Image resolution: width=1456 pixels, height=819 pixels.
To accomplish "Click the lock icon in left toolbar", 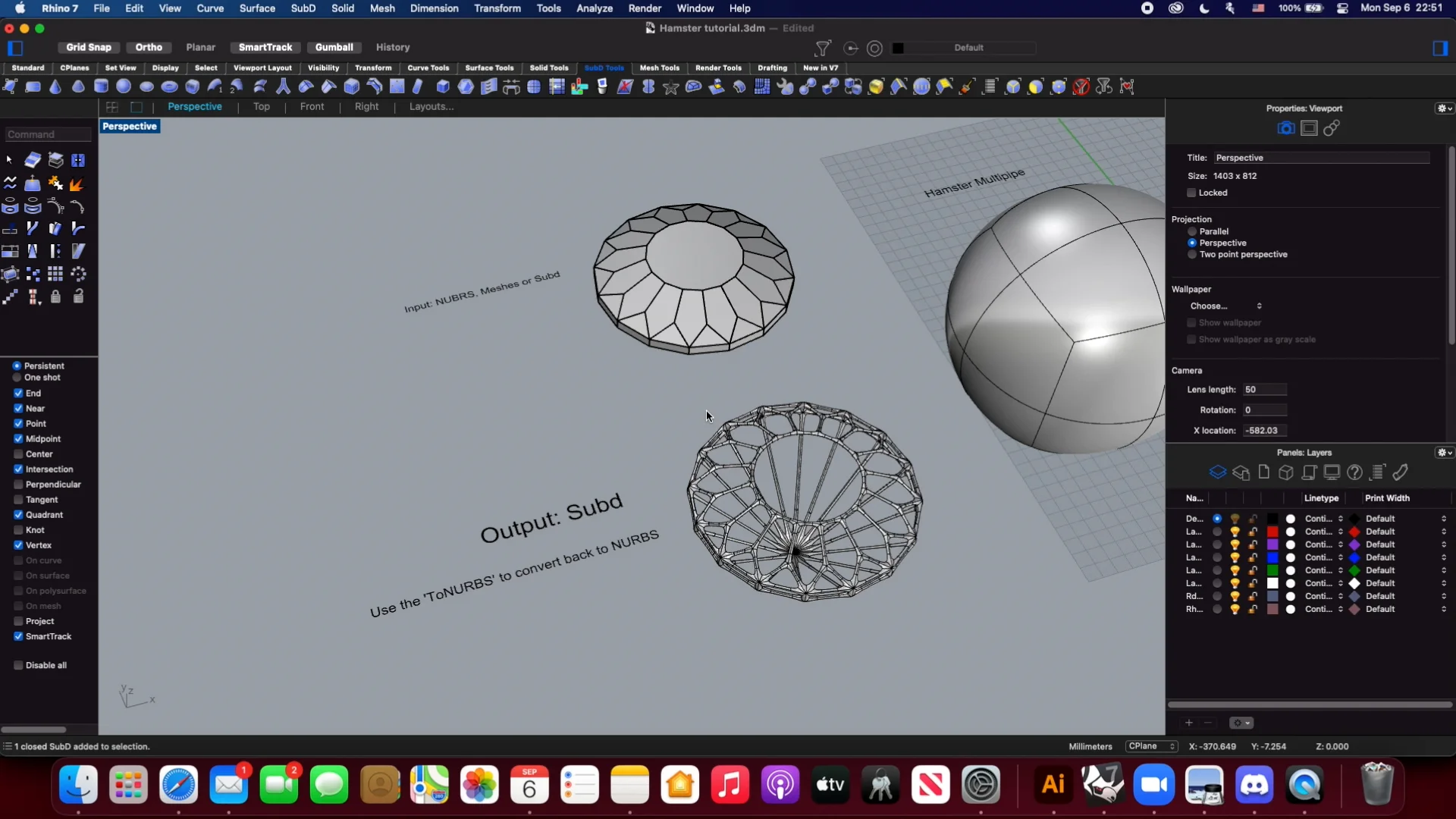I will tap(55, 297).
